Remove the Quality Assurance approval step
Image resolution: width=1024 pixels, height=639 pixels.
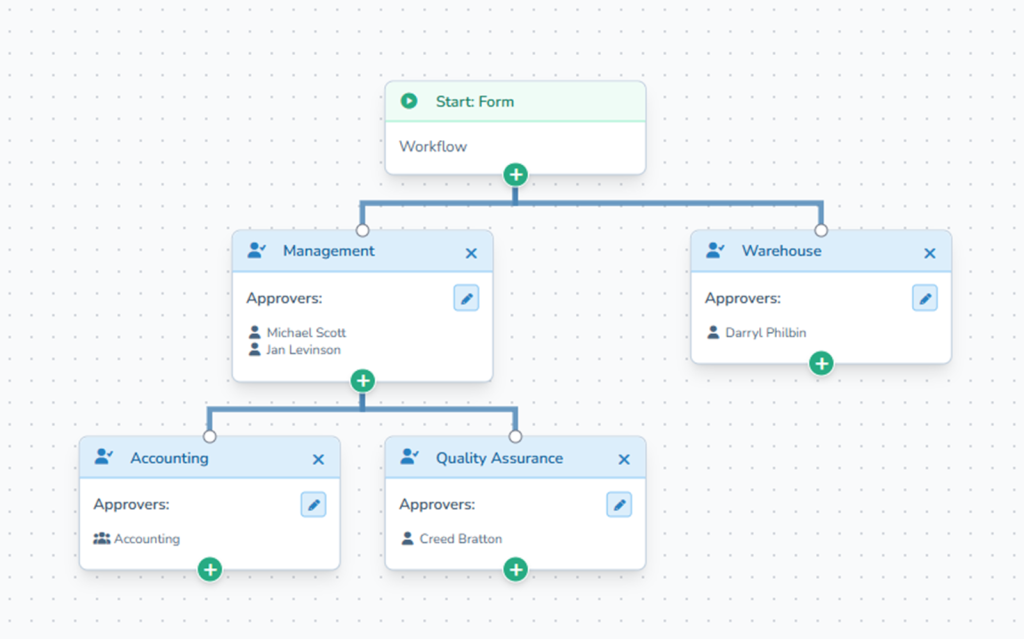tap(624, 460)
